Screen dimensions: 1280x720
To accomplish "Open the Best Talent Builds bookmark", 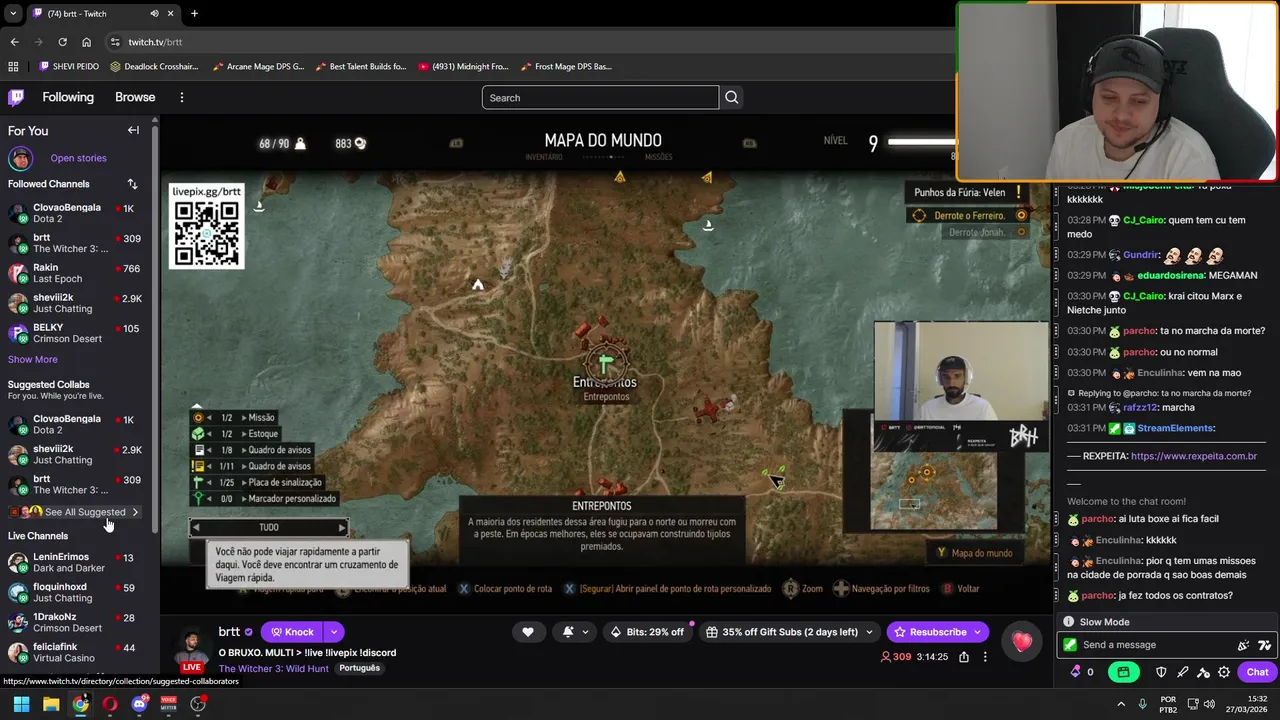I will [x=360, y=67].
